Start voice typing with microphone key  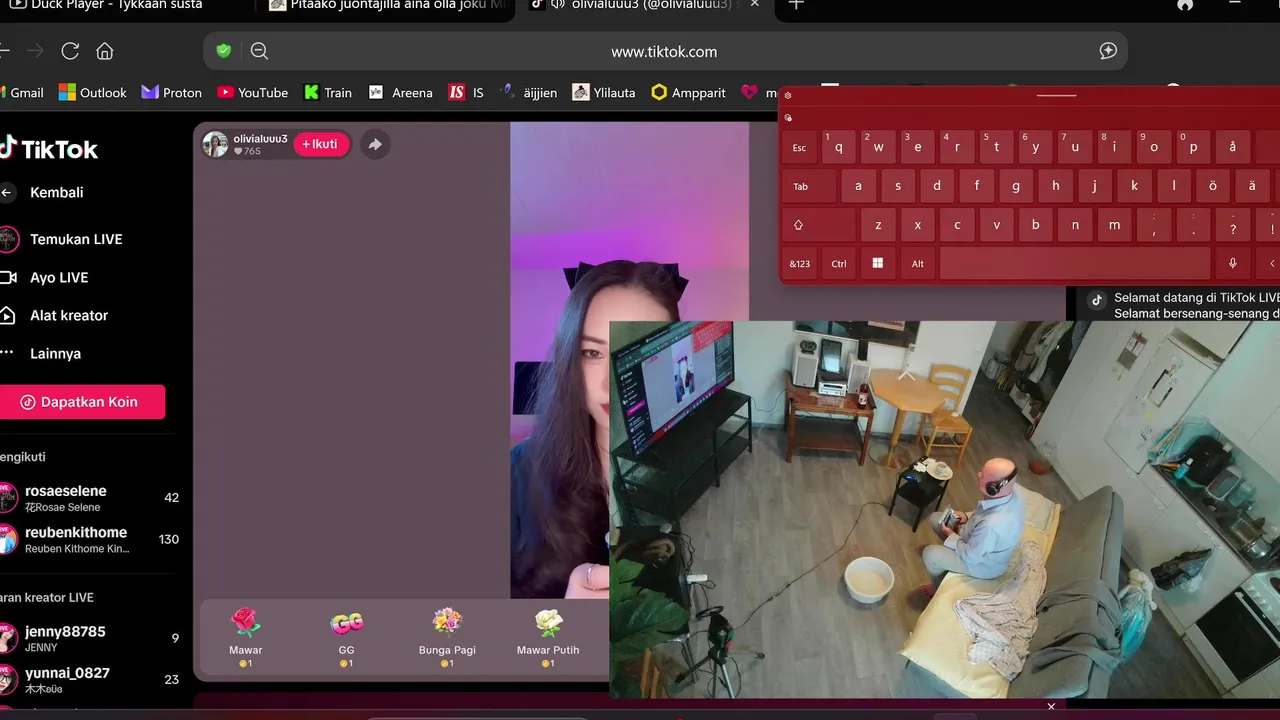point(1233,264)
